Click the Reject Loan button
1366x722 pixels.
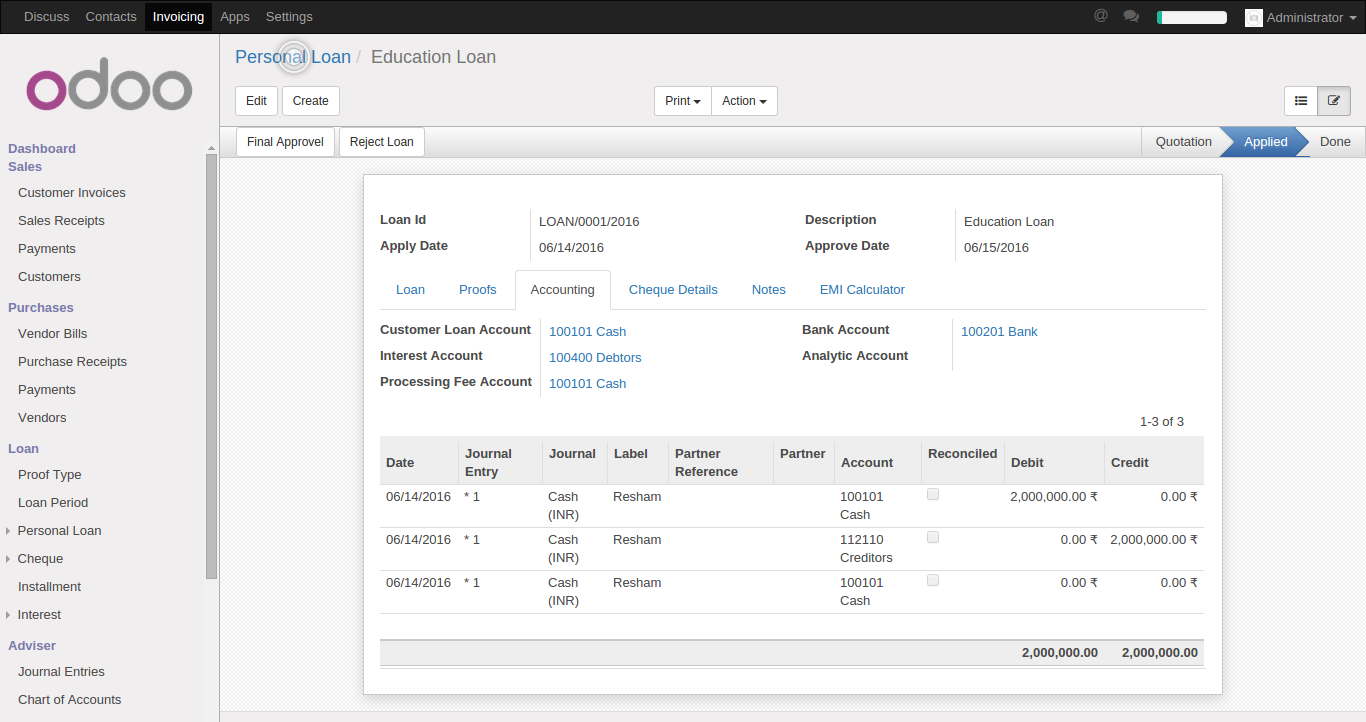[382, 142]
